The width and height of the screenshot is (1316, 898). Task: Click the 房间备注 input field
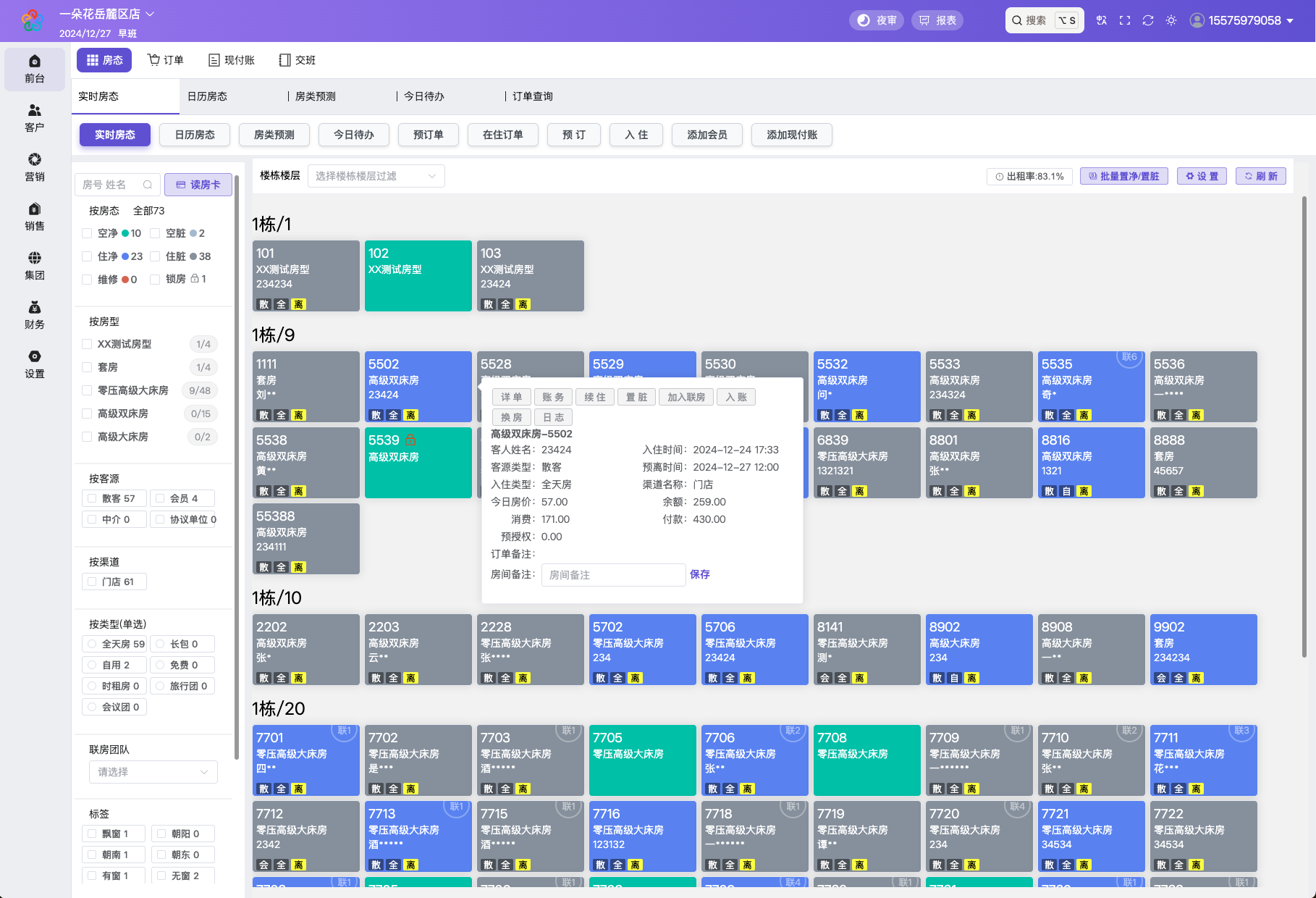click(613, 575)
